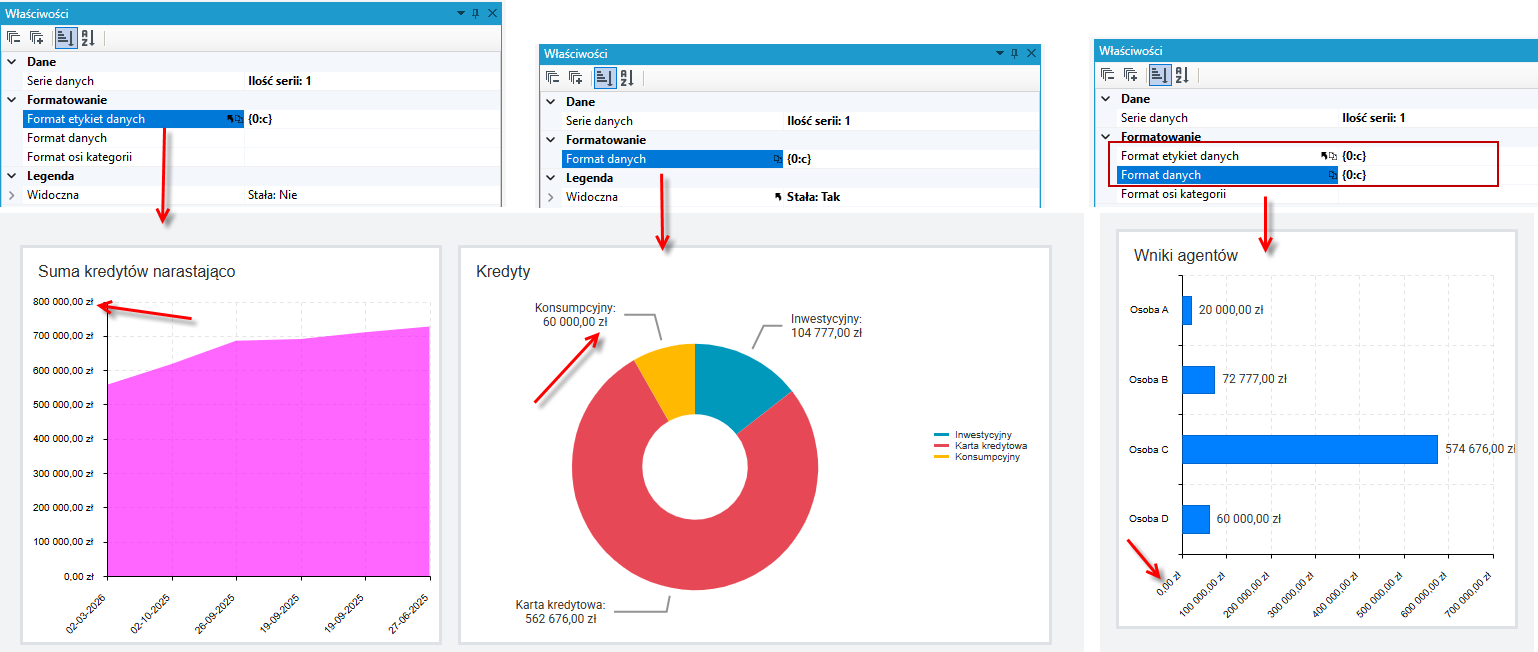This screenshot has width=1538, height=652.
Task: Collapse all categories in middle Właściwości panel
Action: click(x=553, y=78)
